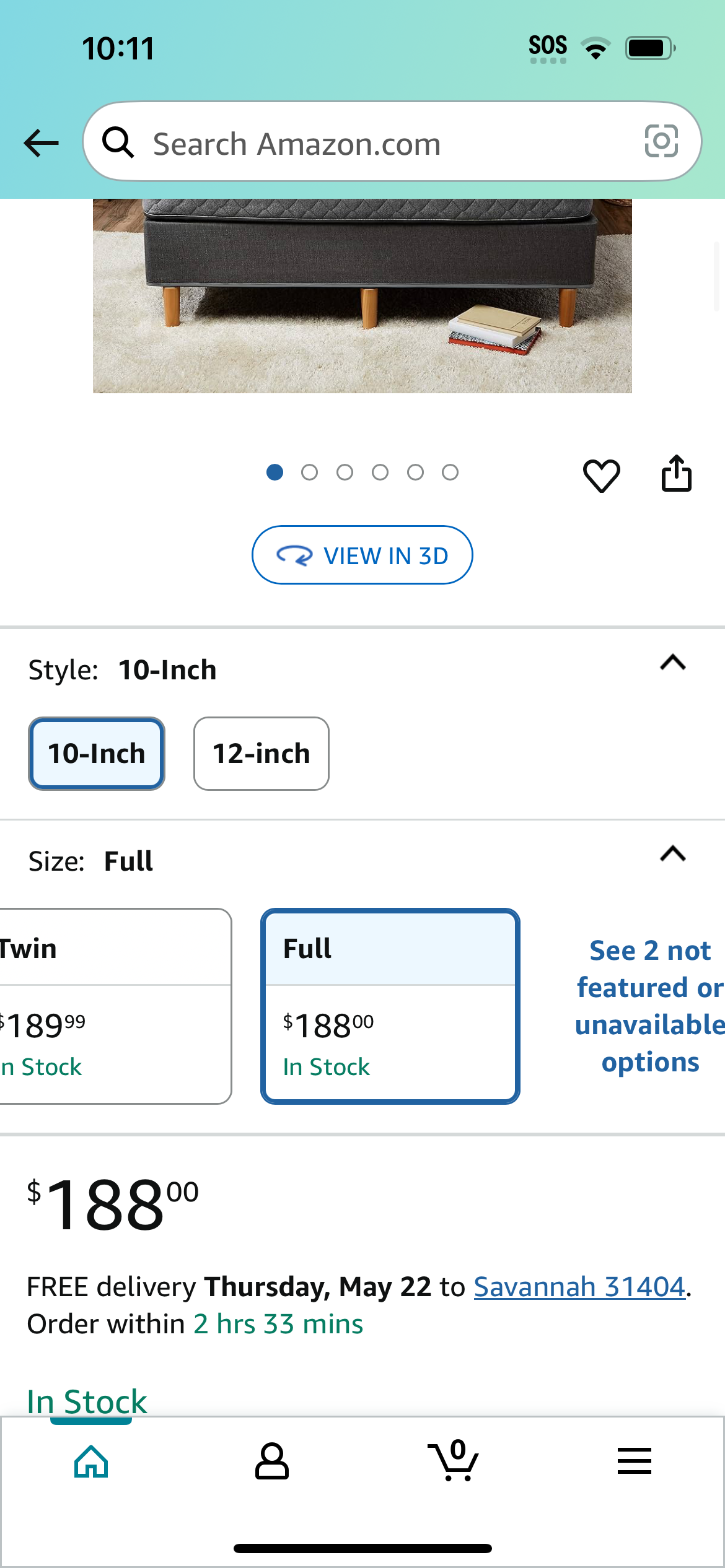Choose the Full size option

(390, 1006)
